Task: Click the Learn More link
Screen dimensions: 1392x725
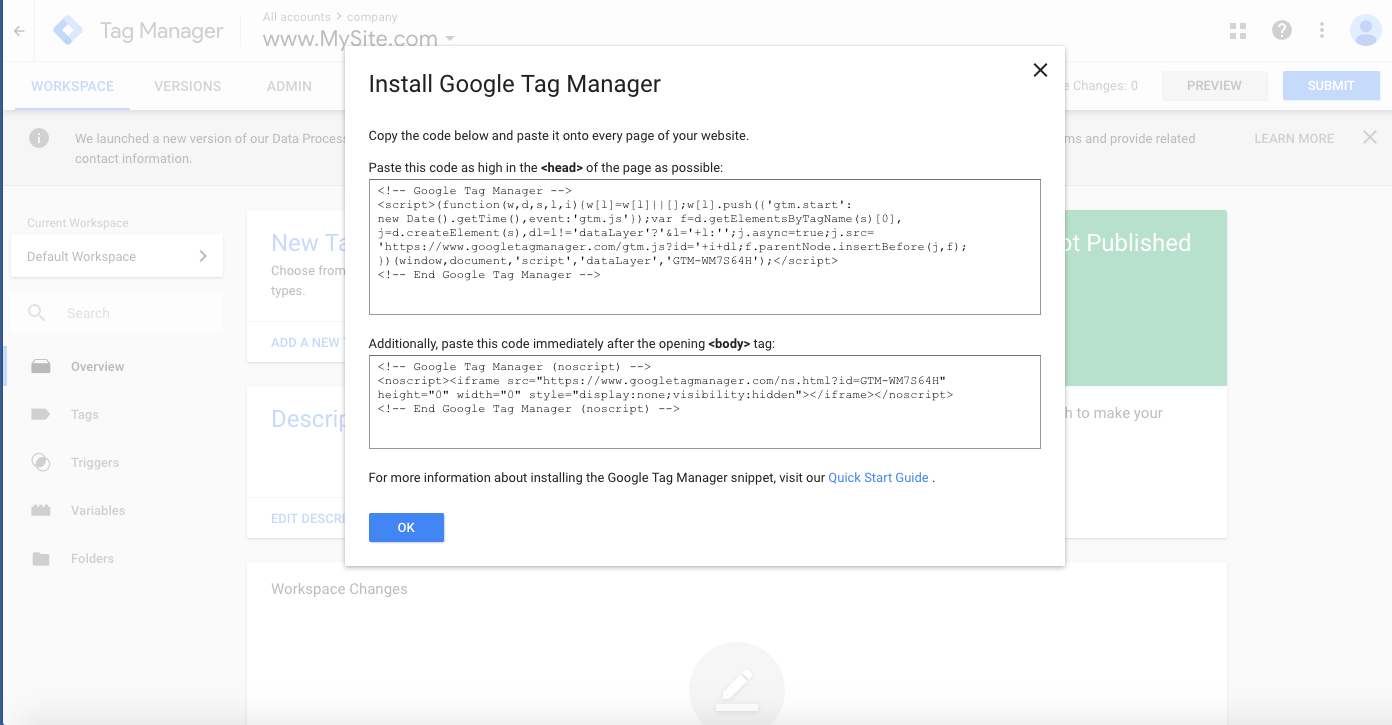Action: click(1294, 139)
